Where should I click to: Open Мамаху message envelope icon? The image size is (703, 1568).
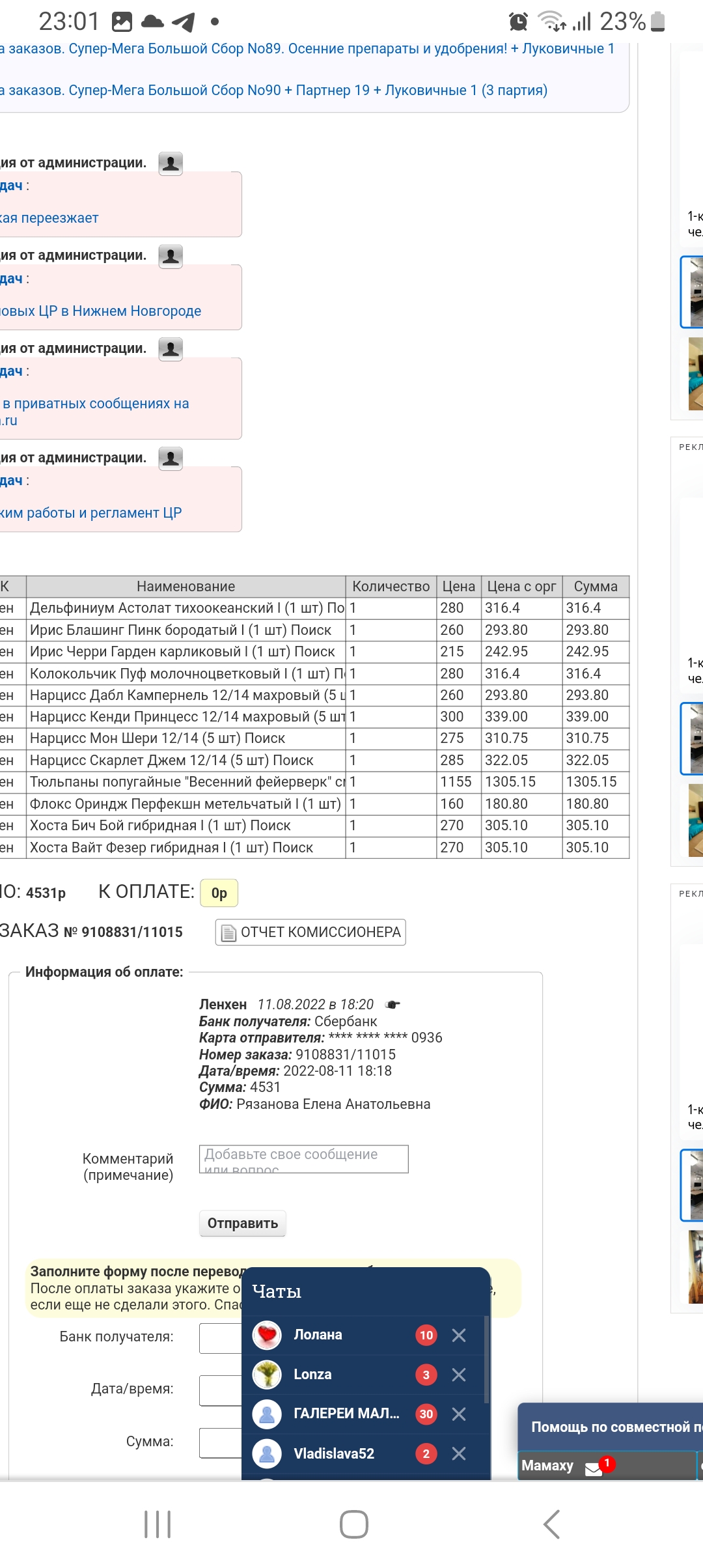pyautogui.click(x=594, y=1468)
